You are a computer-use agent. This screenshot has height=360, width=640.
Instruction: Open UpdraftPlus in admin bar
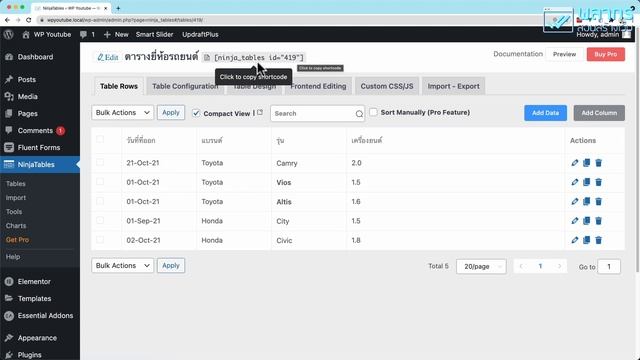click(x=200, y=34)
